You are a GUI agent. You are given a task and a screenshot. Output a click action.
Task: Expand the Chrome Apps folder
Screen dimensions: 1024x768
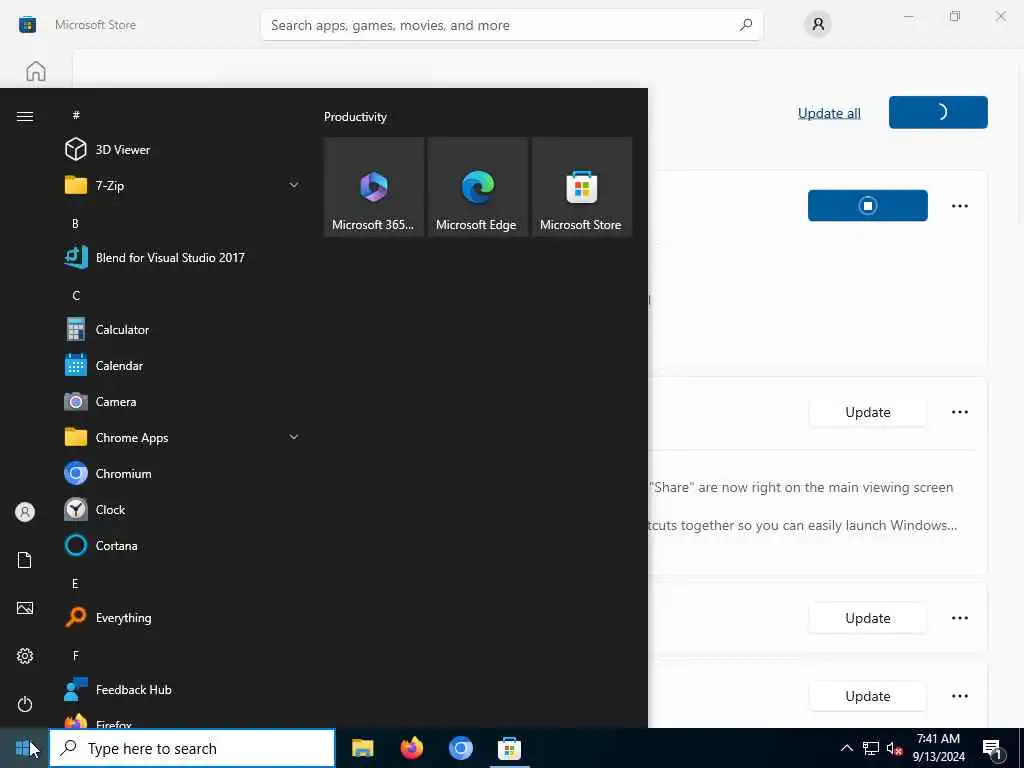[294, 437]
